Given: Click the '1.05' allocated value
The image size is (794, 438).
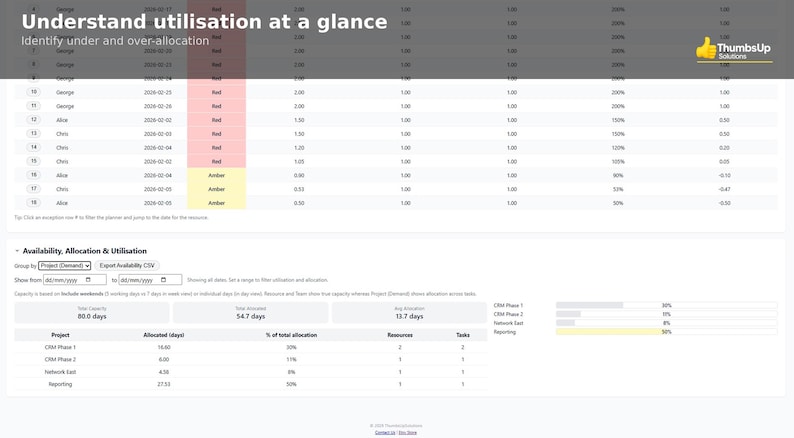Looking at the screenshot, I should (299, 162).
